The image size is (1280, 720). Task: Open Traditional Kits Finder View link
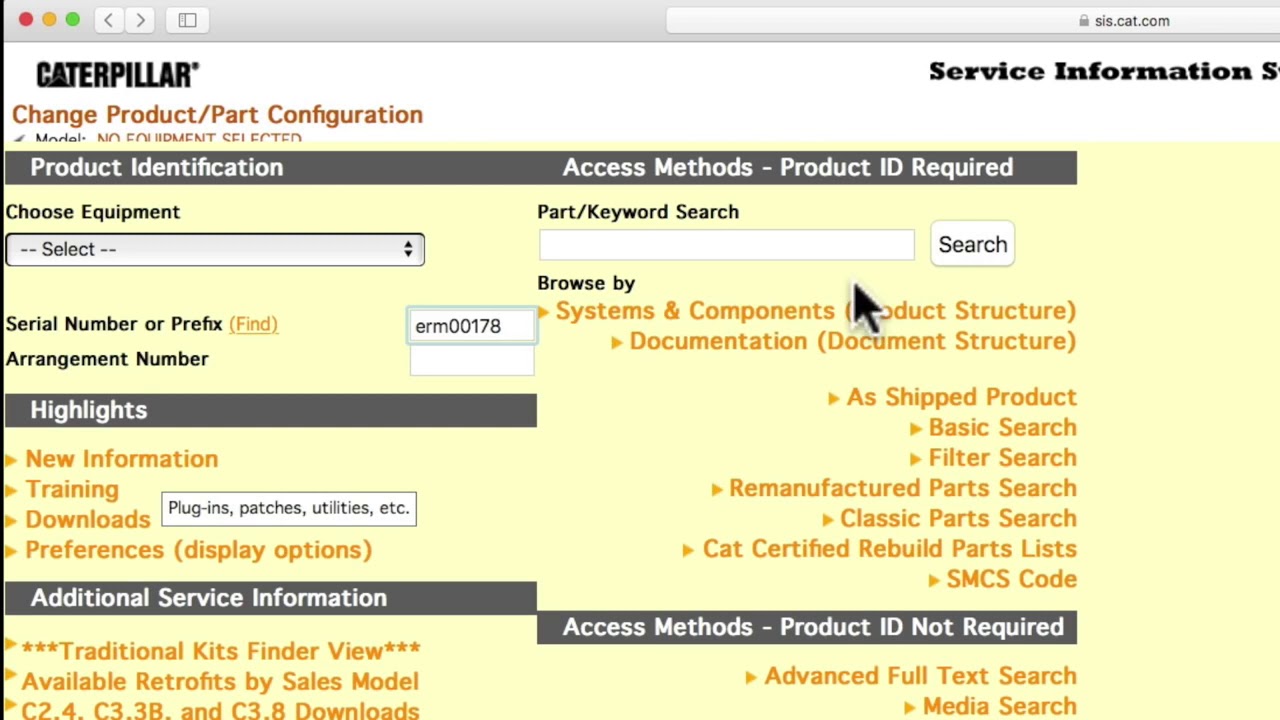click(221, 651)
